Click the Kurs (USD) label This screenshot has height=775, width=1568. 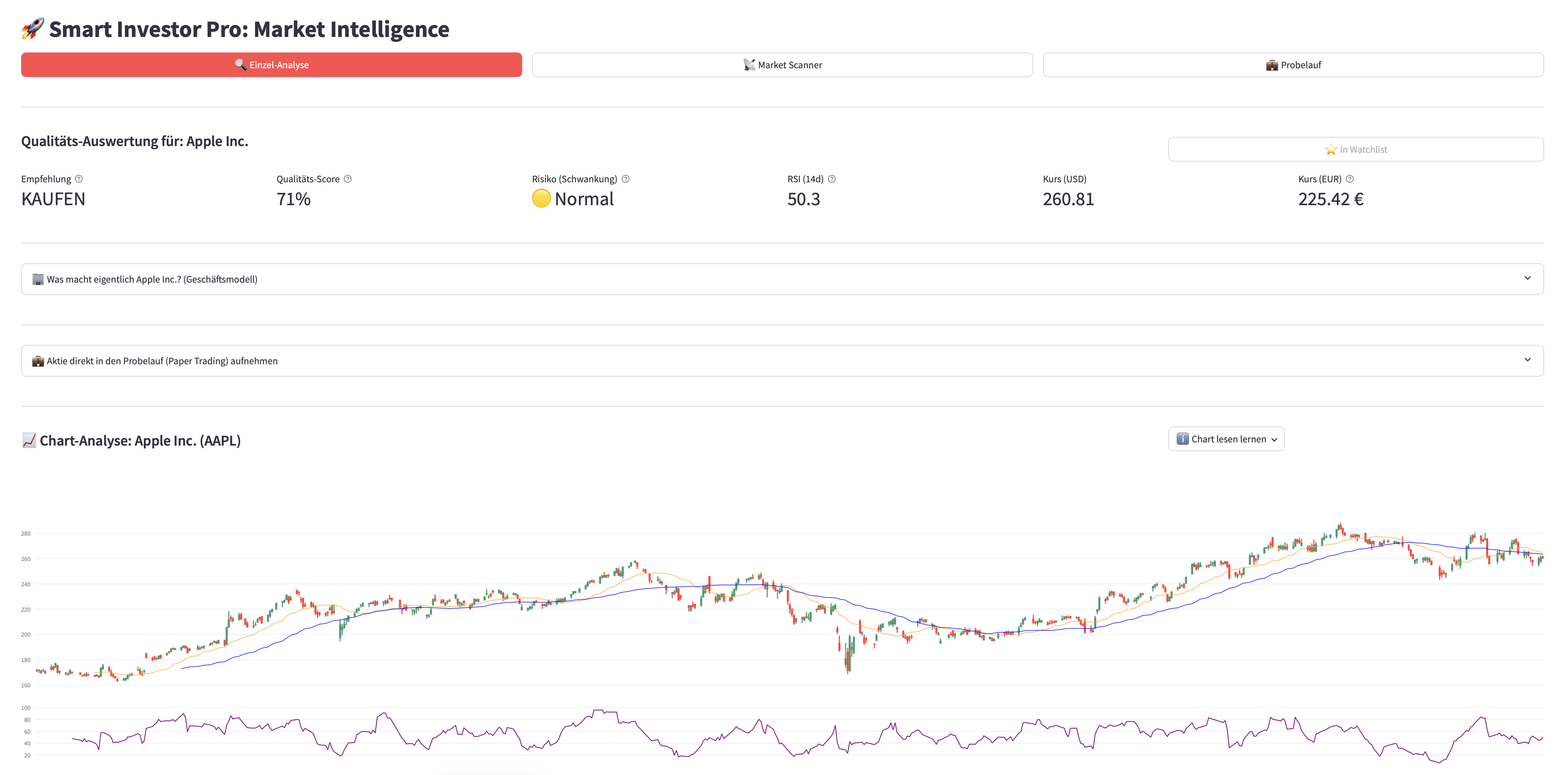pyautogui.click(x=1064, y=179)
